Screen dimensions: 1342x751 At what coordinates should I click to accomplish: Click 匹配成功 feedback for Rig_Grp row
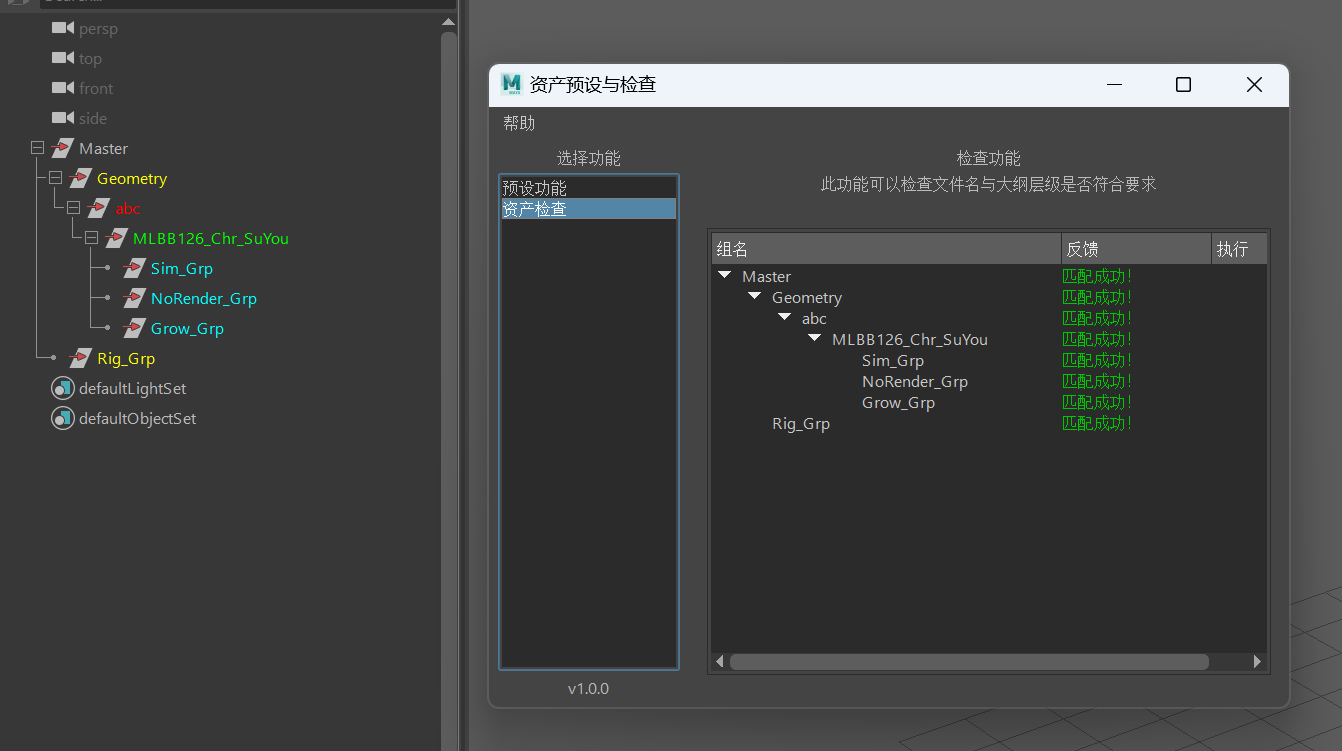1097,423
